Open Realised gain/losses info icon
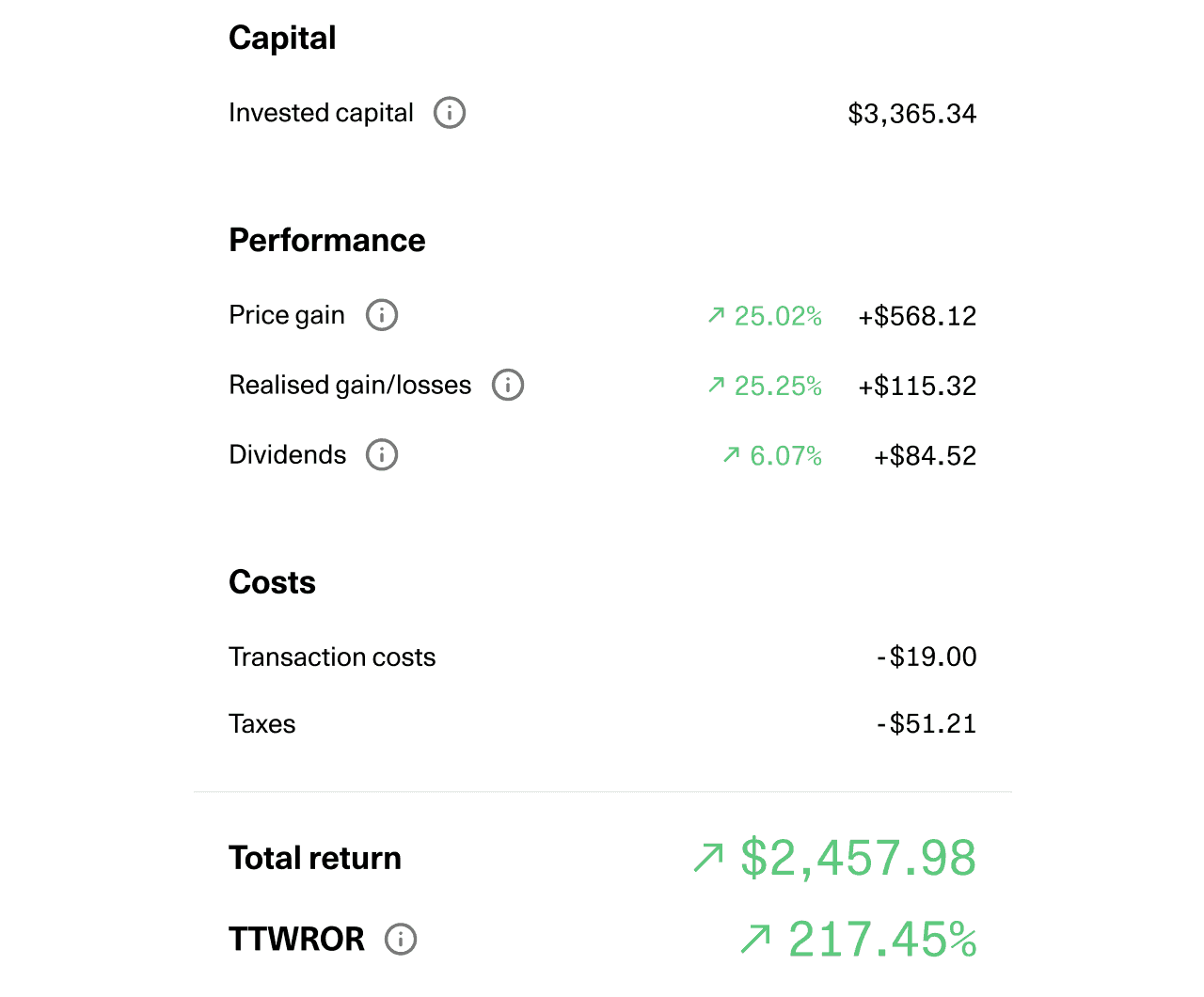 click(x=508, y=385)
